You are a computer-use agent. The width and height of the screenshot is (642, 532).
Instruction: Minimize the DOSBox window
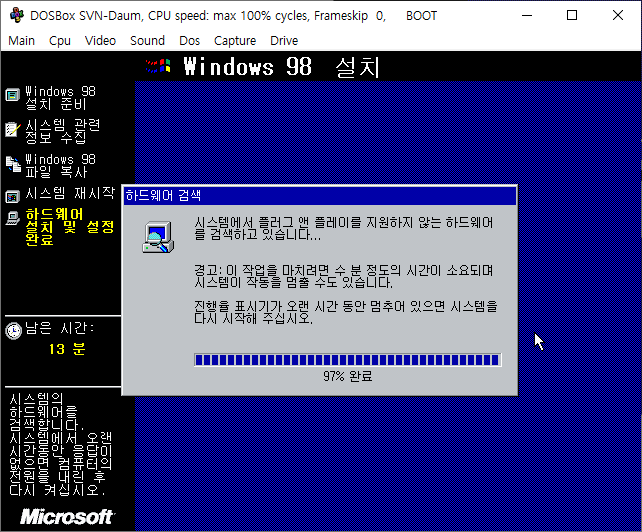(527, 16)
